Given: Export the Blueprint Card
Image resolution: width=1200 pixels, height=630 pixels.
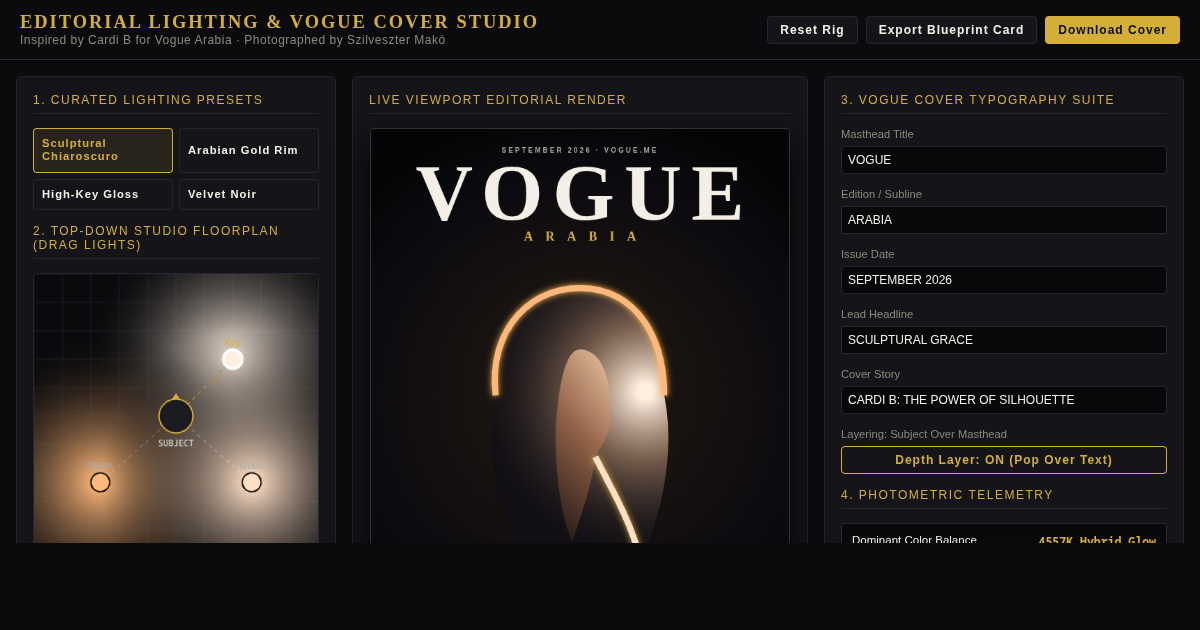Looking at the screenshot, I should [x=951, y=30].
